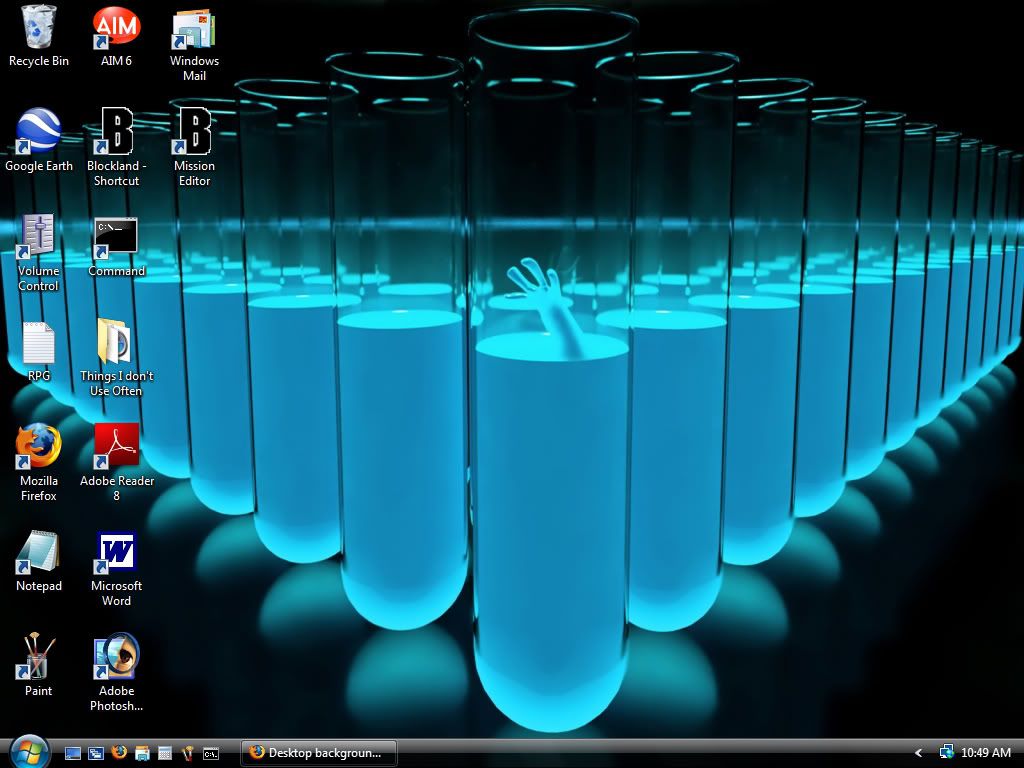Open the Things I don't Use Often folder
1024x768 pixels.
[116, 343]
